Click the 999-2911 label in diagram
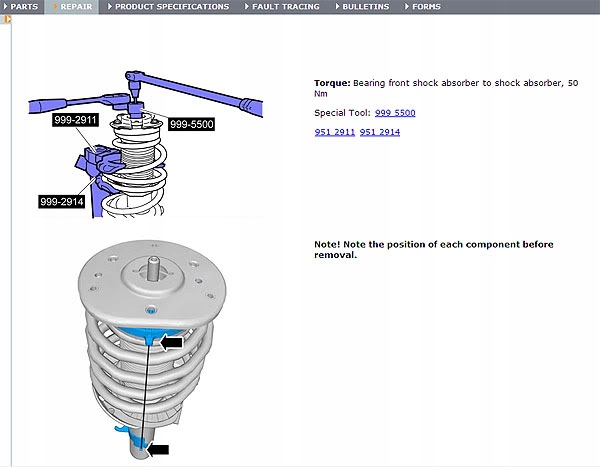 [75, 120]
